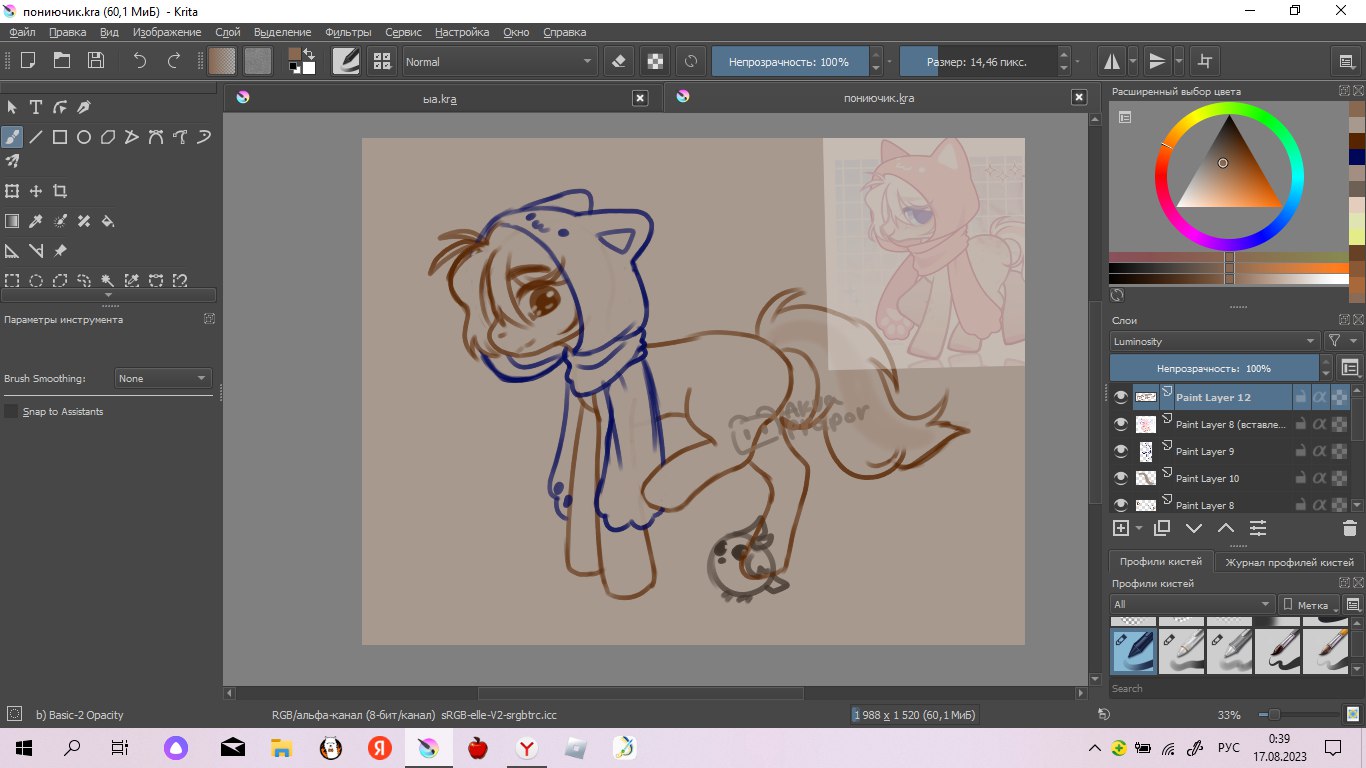Select the Ellipse shape tool

[84, 137]
